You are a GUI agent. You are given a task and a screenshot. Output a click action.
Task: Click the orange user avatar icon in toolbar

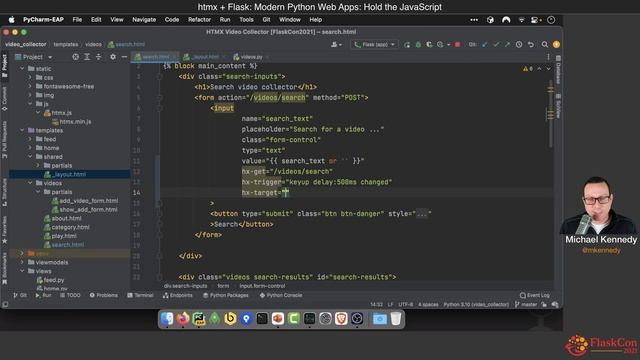pos(556,44)
